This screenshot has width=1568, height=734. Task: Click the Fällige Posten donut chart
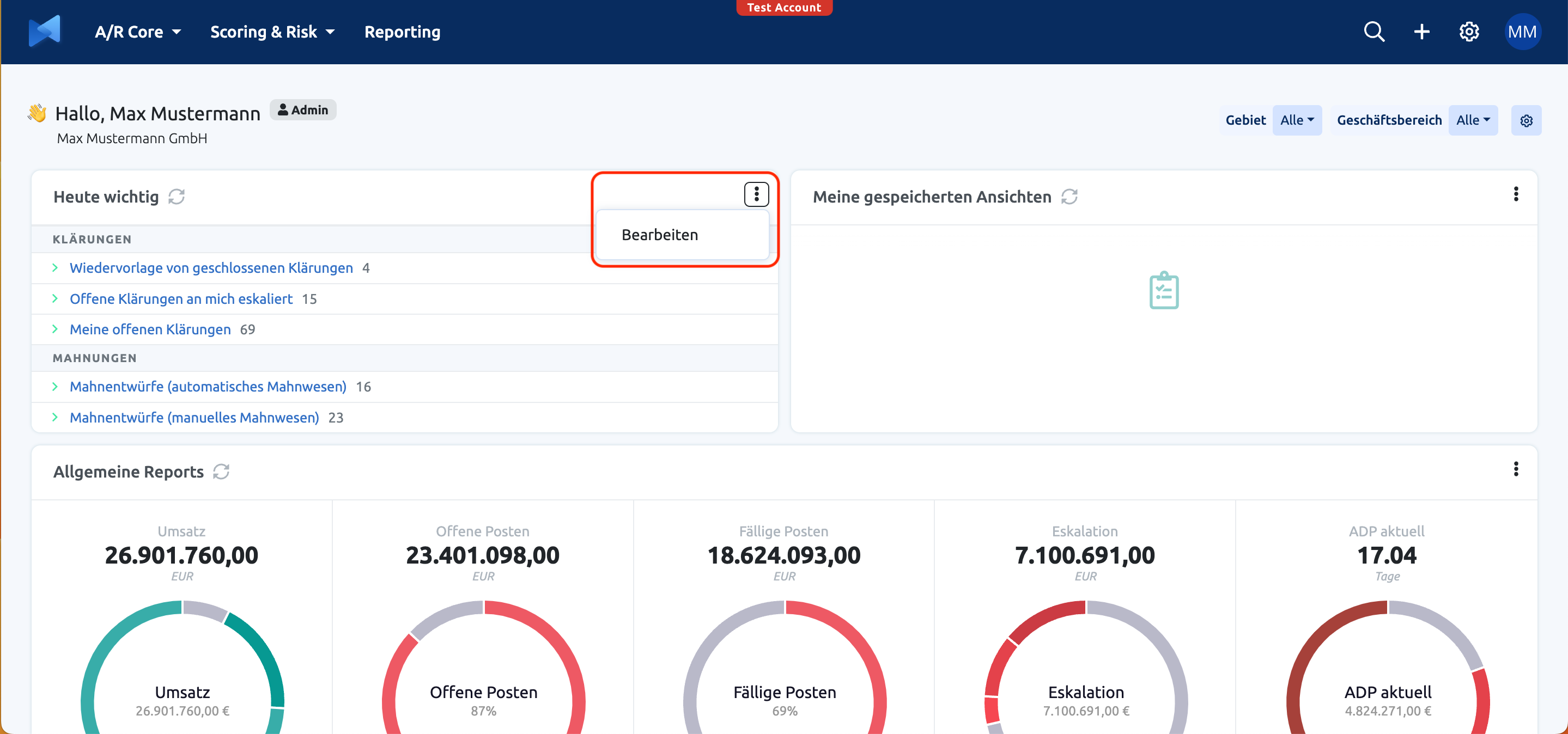click(x=785, y=667)
